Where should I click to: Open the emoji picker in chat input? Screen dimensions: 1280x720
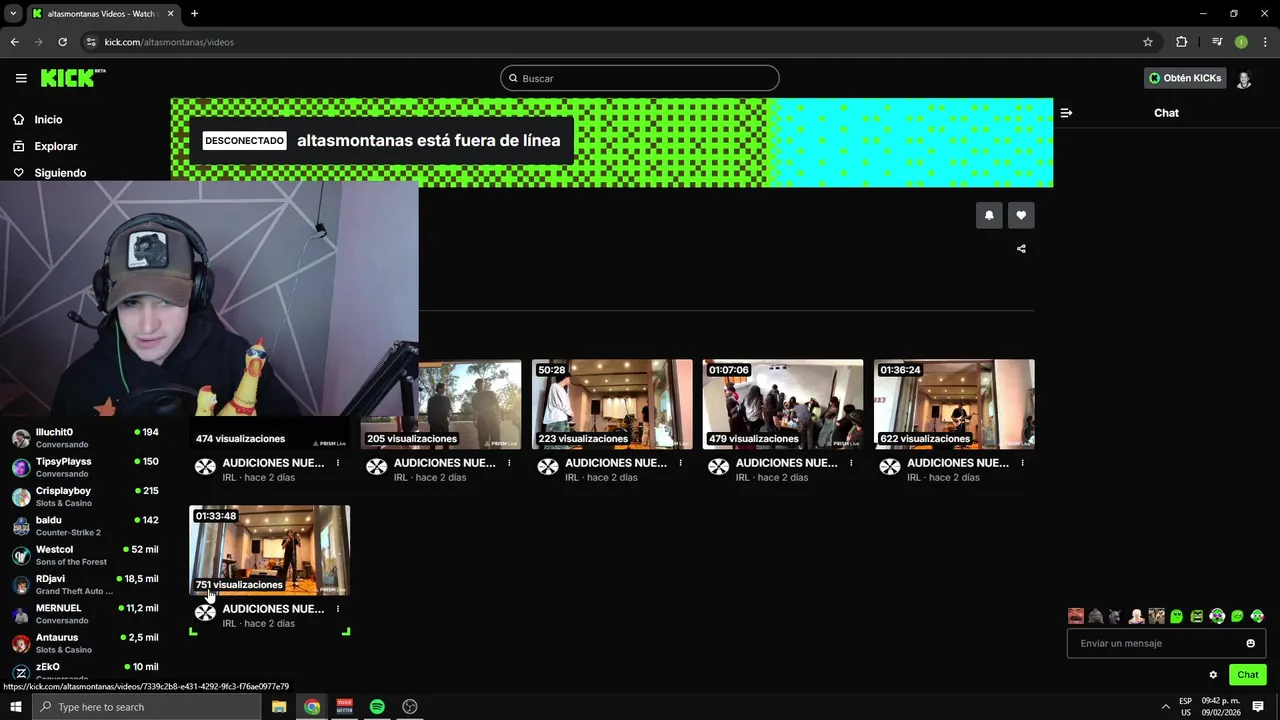[1250, 643]
